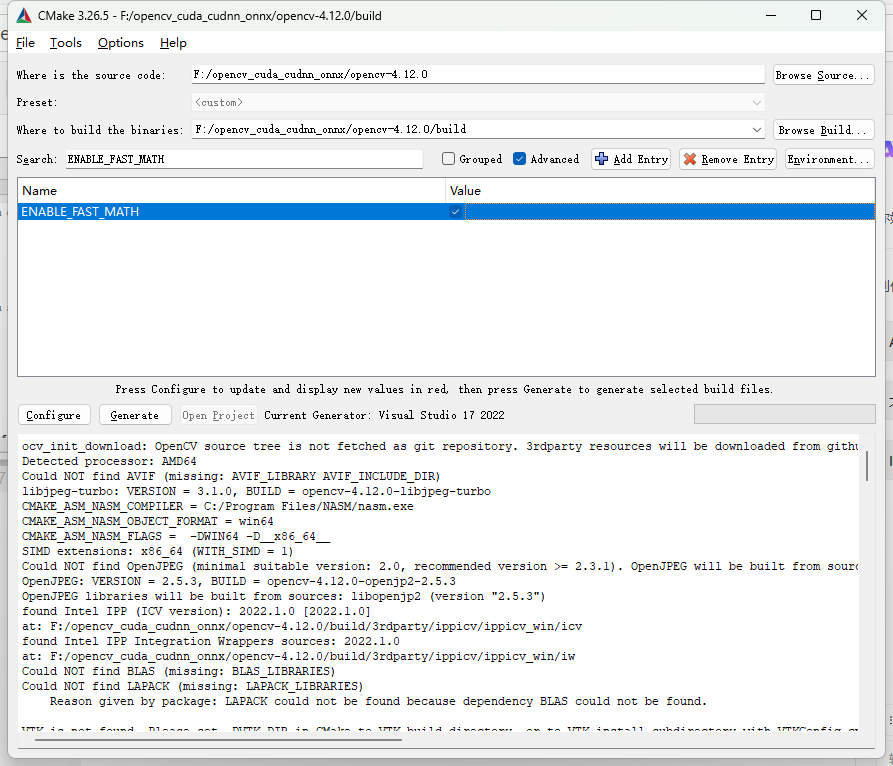
Task: Click the CMake logo icon in title bar
Action: click(23, 16)
